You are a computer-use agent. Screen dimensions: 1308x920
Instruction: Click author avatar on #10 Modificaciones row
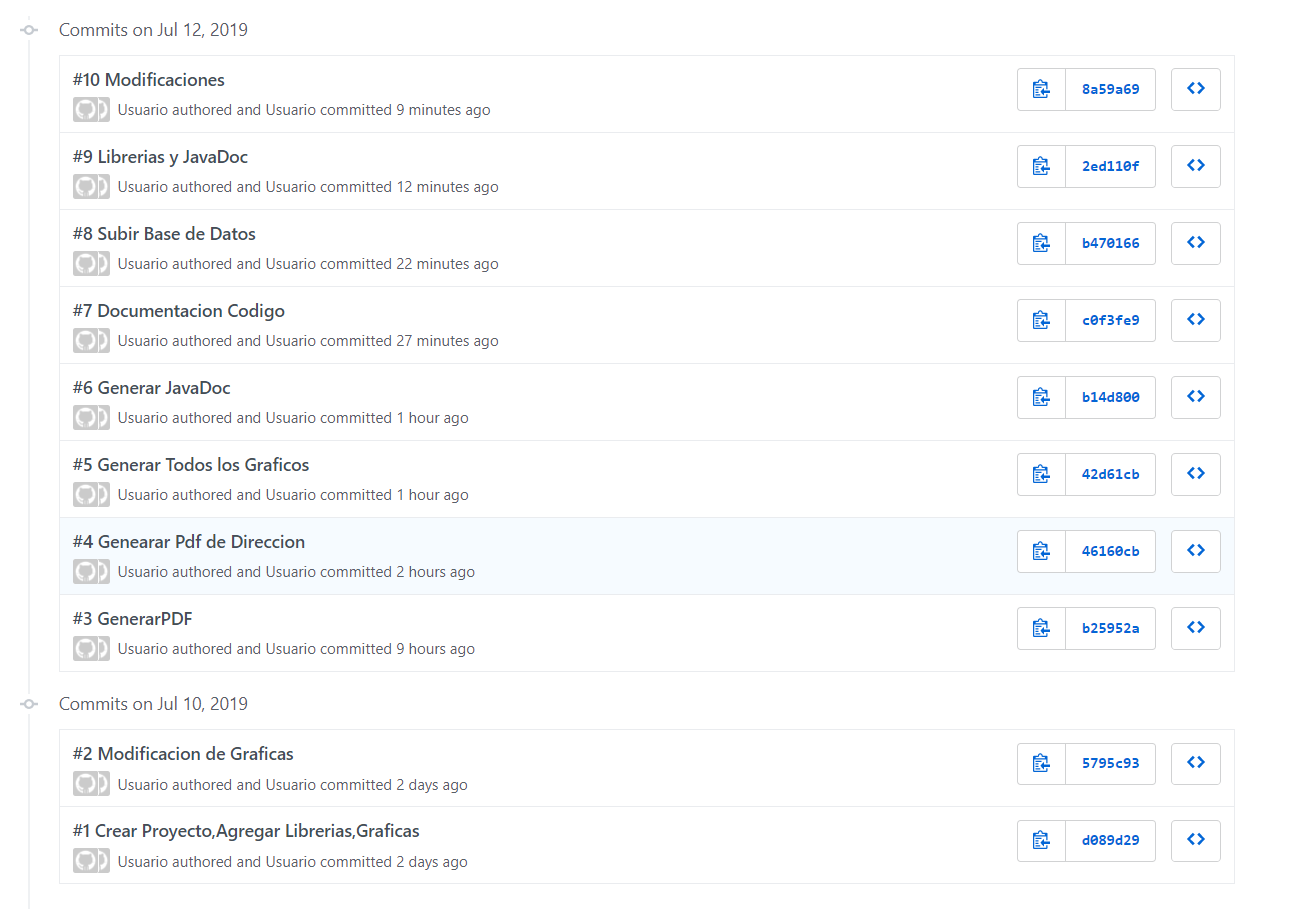click(85, 110)
